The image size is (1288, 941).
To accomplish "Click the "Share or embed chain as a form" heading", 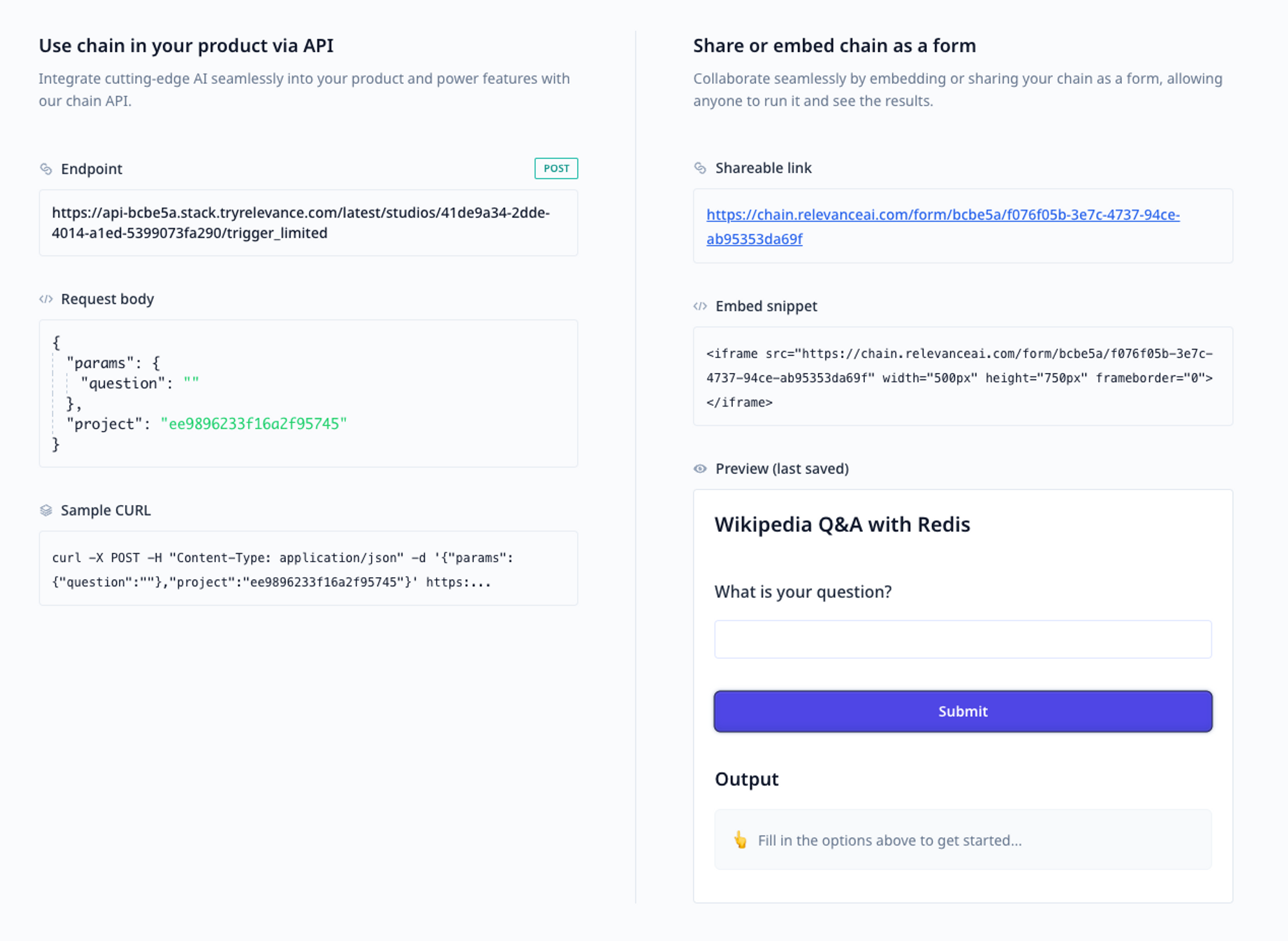I will (x=834, y=46).
